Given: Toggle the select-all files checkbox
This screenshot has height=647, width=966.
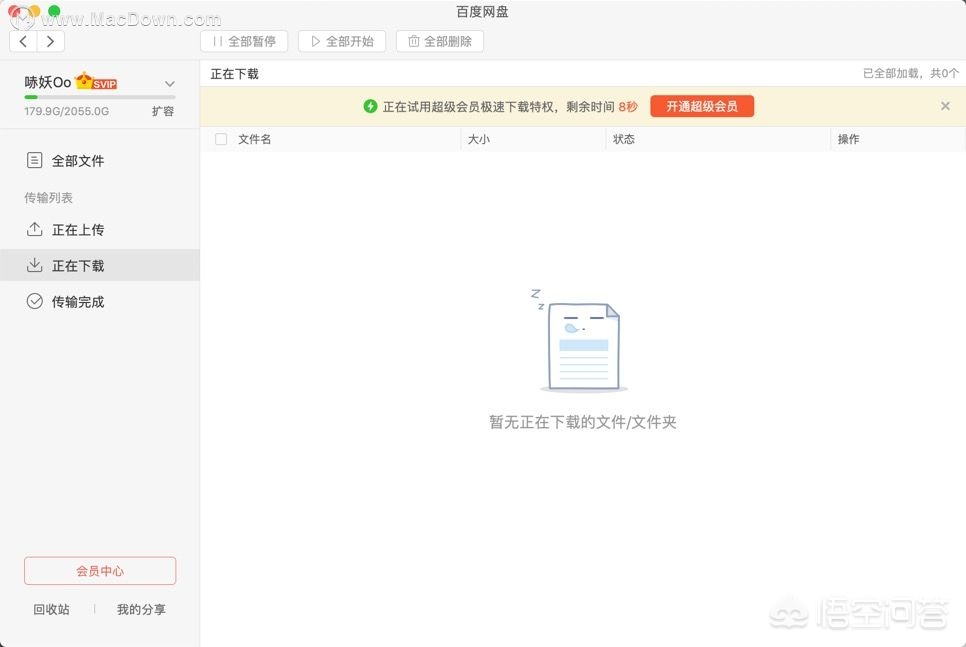Looking at the screenshot, I should pos(221,139).
